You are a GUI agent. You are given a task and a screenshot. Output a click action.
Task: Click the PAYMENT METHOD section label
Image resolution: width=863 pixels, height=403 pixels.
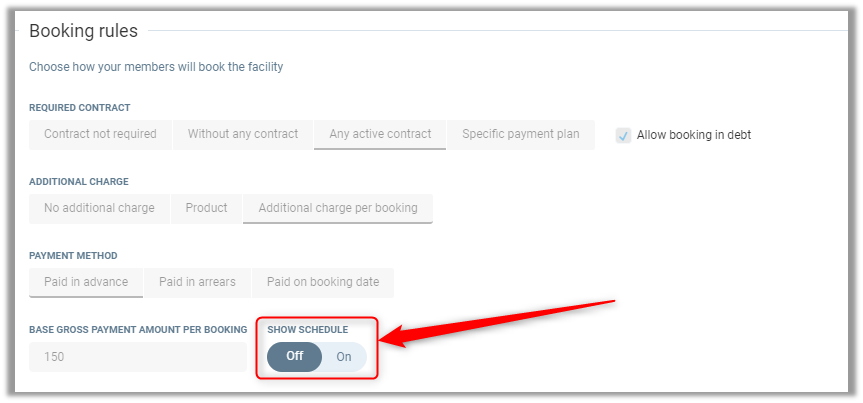[x=73, y=255]
